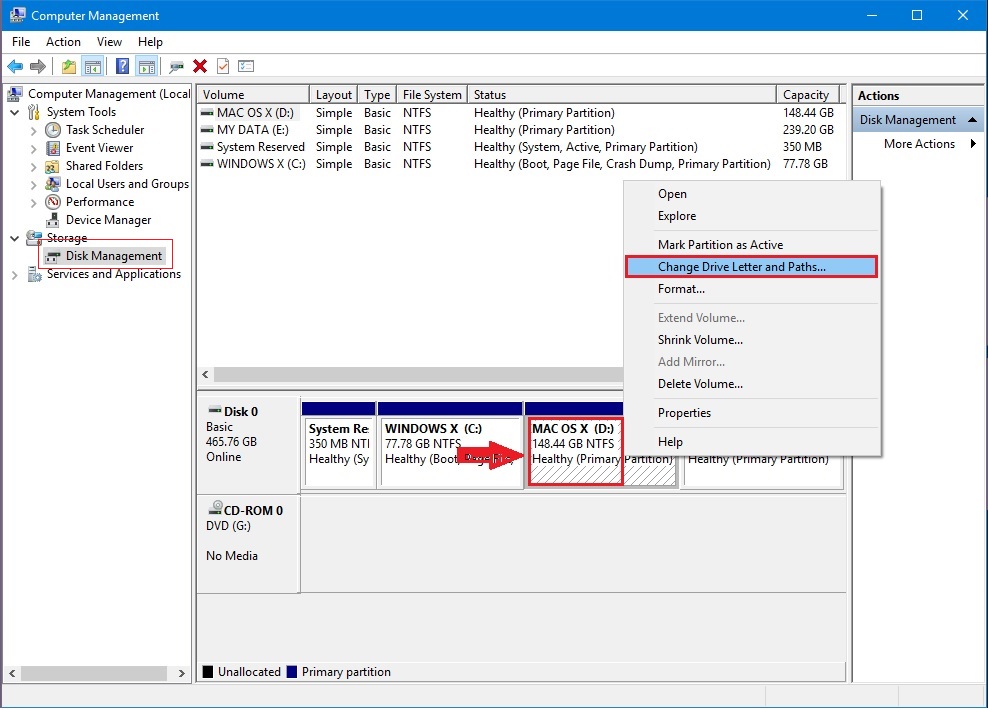Expand Services and Applications node
988x710 pixels.
(x=14, y=275)
